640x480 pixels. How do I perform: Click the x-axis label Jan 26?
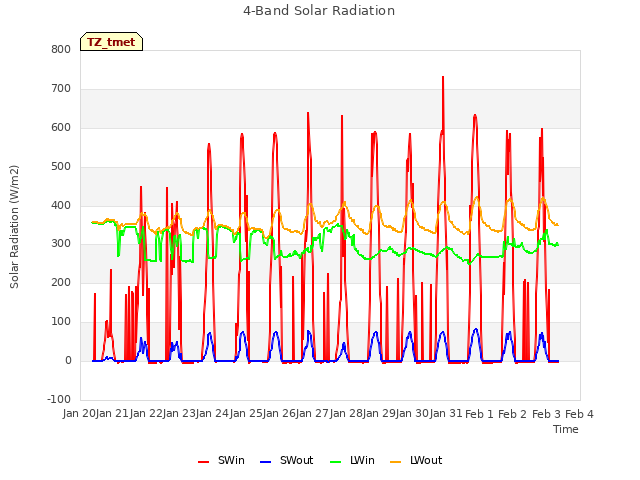[279, 414]
